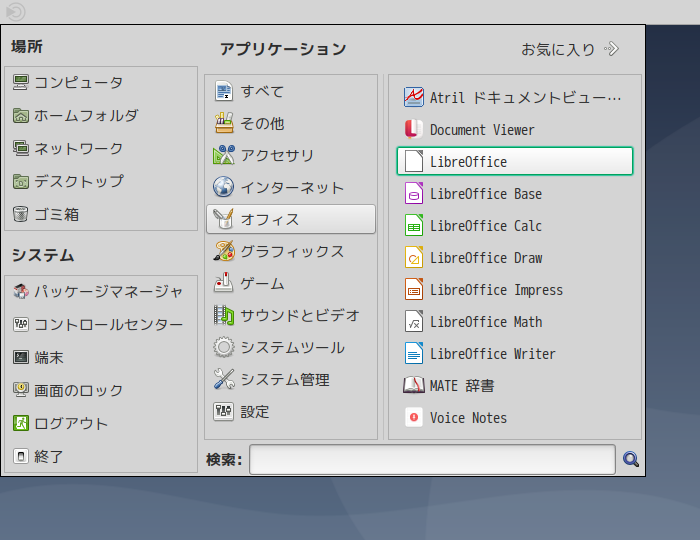Launch LibreOffice start center icon
The height and width of the screenshot is (540, 700).
click(414, 161)
